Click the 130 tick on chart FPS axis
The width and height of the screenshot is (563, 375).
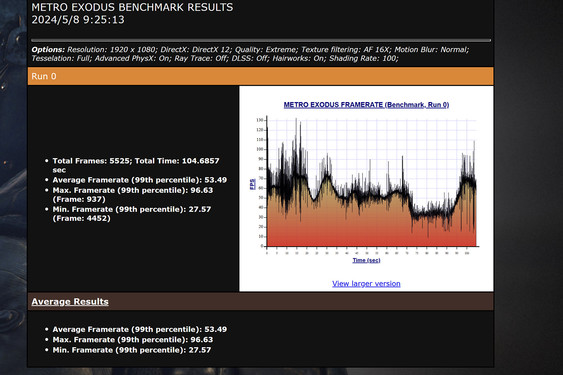(260, 120)
